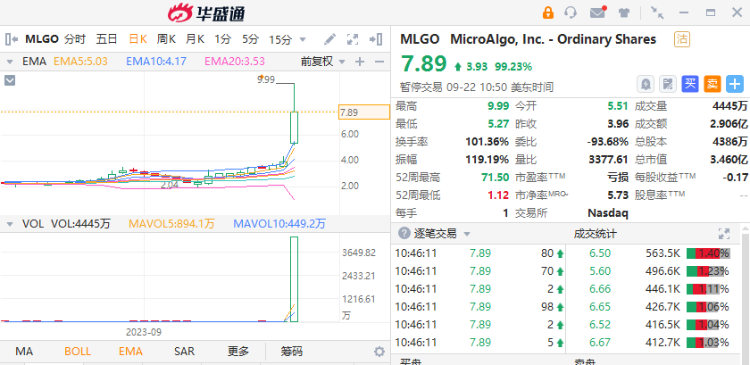Collapse right panel arrow in chart toolbar

pyautogui.click(x=375, y=39)
